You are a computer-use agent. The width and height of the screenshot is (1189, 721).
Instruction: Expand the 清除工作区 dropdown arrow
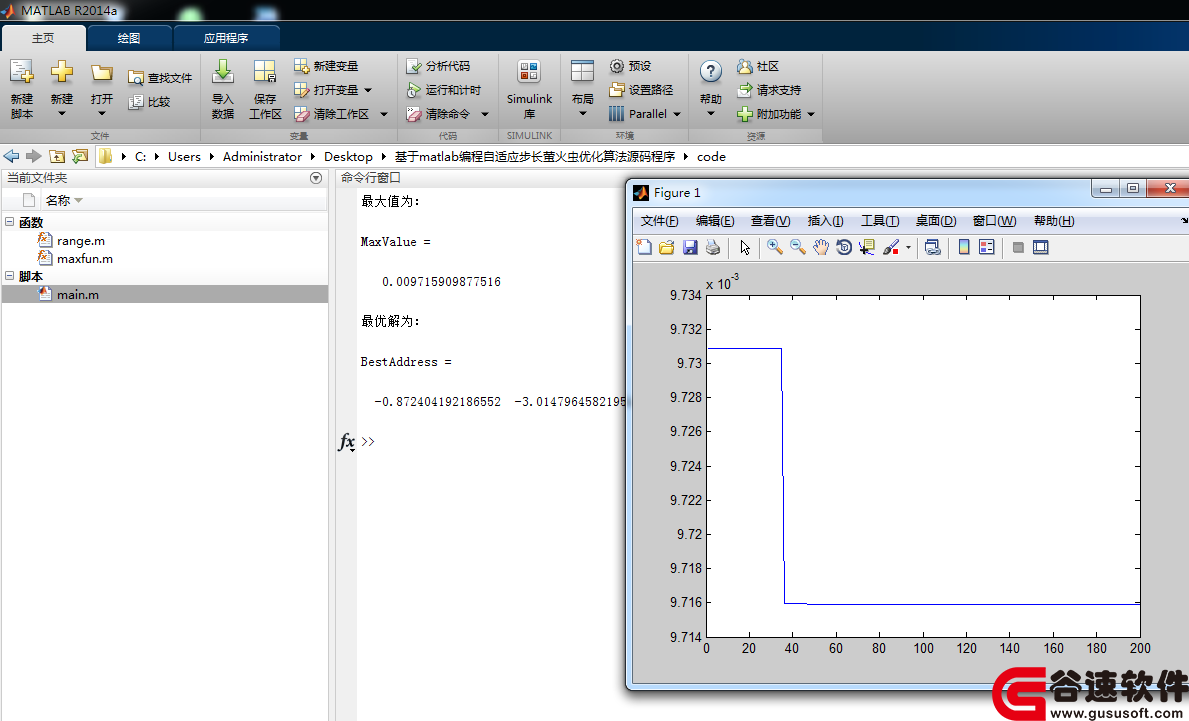(x=384, y=114)
